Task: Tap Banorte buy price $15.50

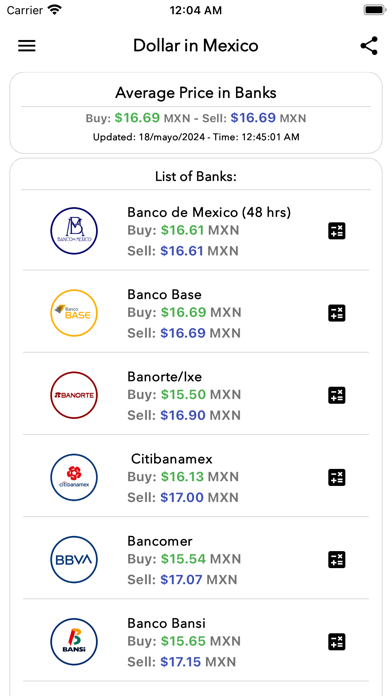Action: (x=183, y=395)
